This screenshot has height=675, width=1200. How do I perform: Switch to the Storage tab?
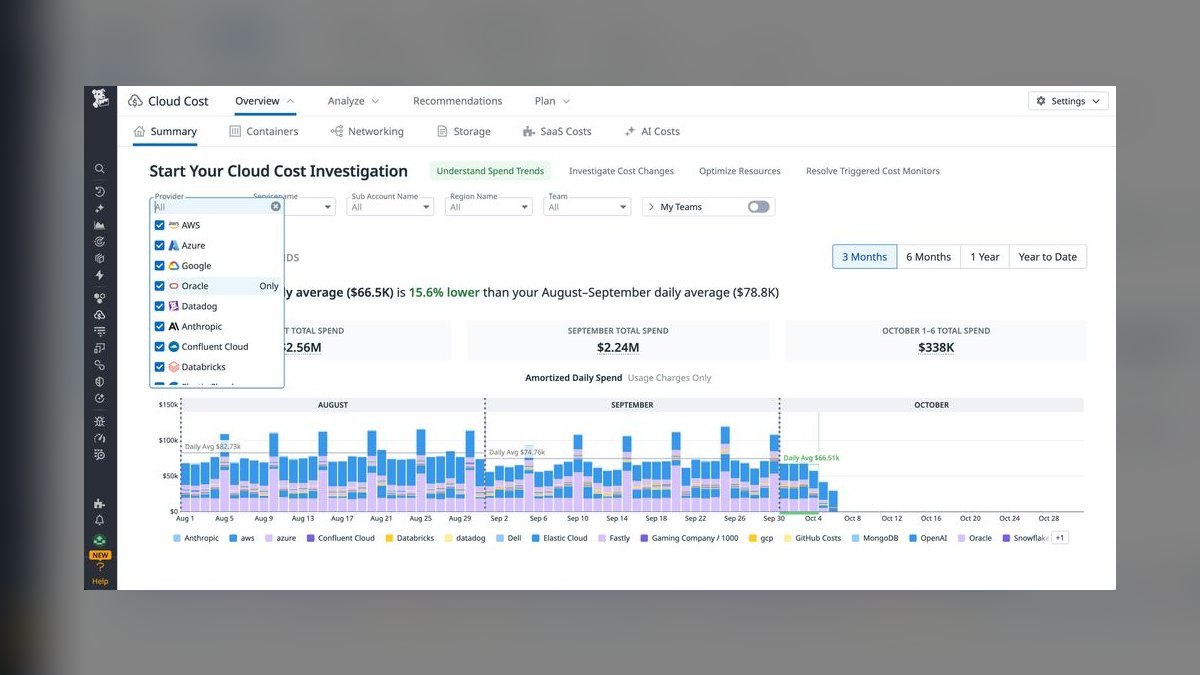point(464,131)
